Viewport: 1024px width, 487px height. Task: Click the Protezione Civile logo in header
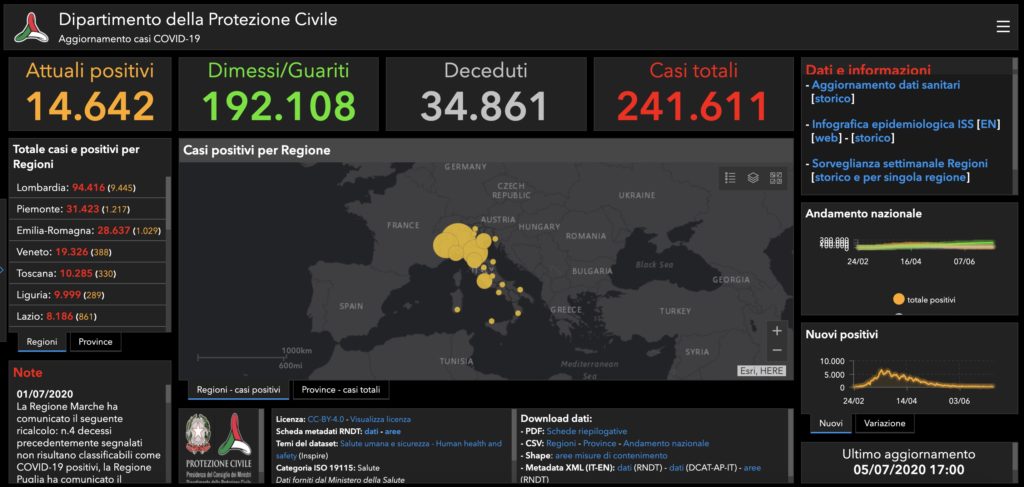point(31,27)
